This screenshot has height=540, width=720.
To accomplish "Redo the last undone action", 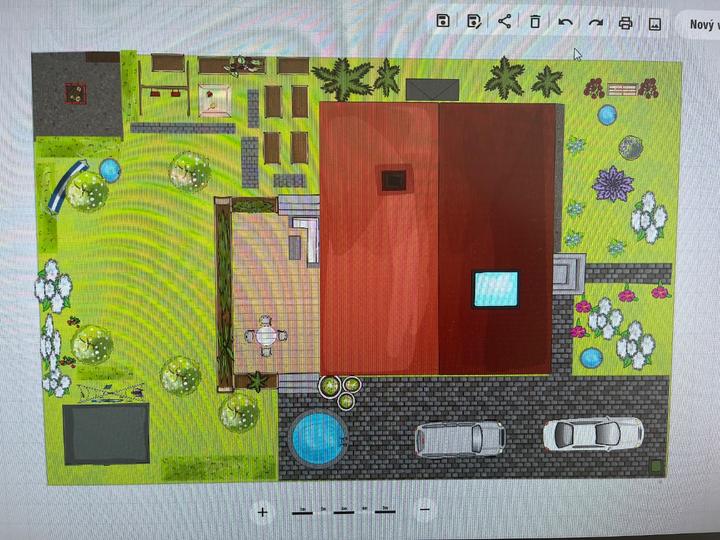I will (596, 22).
